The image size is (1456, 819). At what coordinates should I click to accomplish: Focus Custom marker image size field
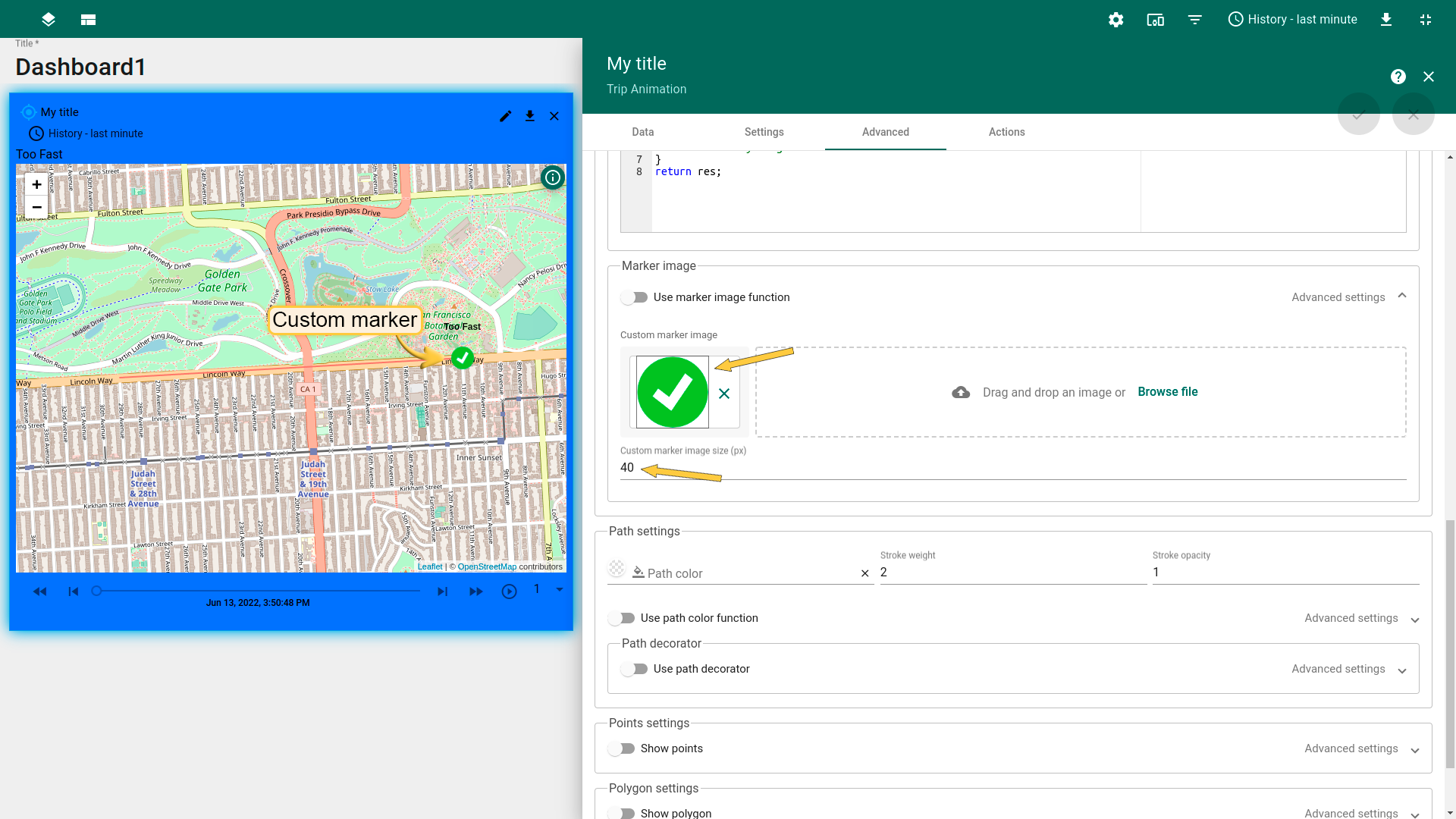point(1013,468)
